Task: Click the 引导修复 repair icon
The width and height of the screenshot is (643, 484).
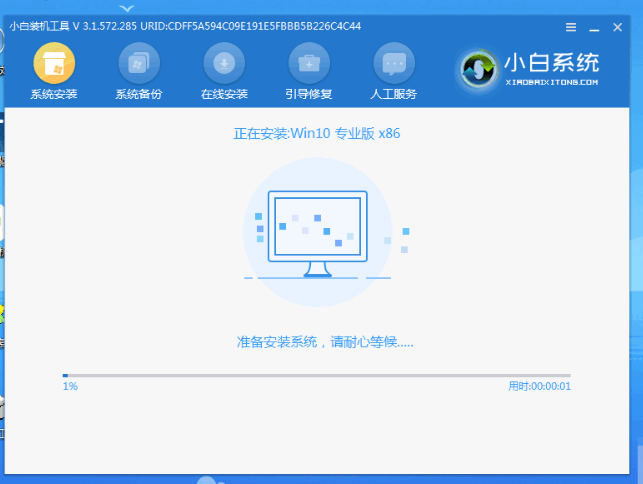Action: 309,64
